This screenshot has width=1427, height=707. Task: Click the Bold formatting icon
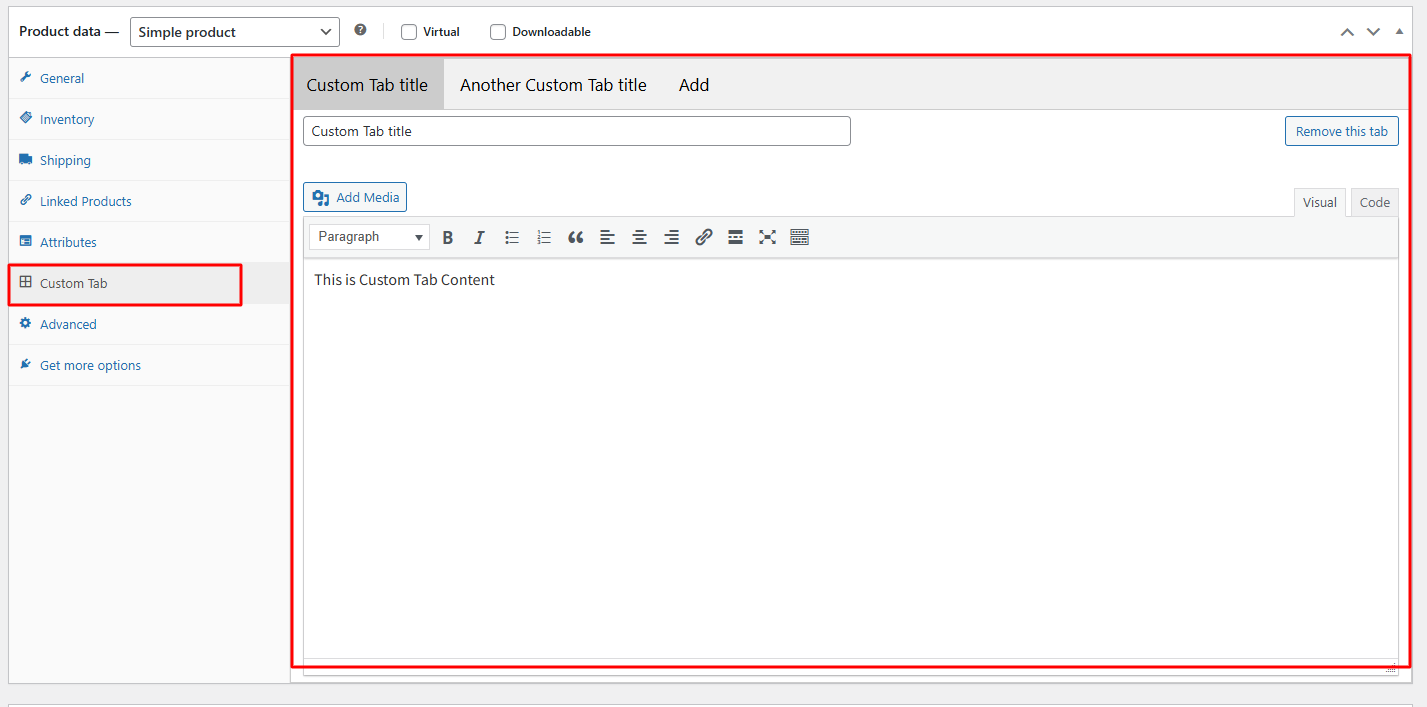(x=448, y=237)
